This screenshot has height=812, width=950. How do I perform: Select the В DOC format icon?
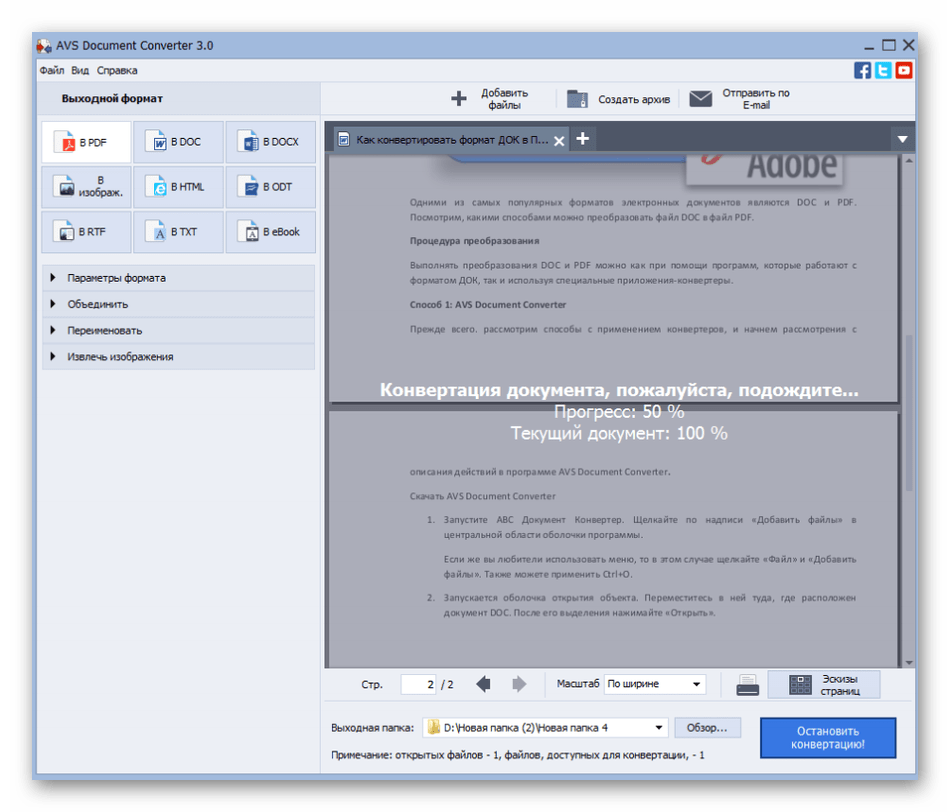178,142
